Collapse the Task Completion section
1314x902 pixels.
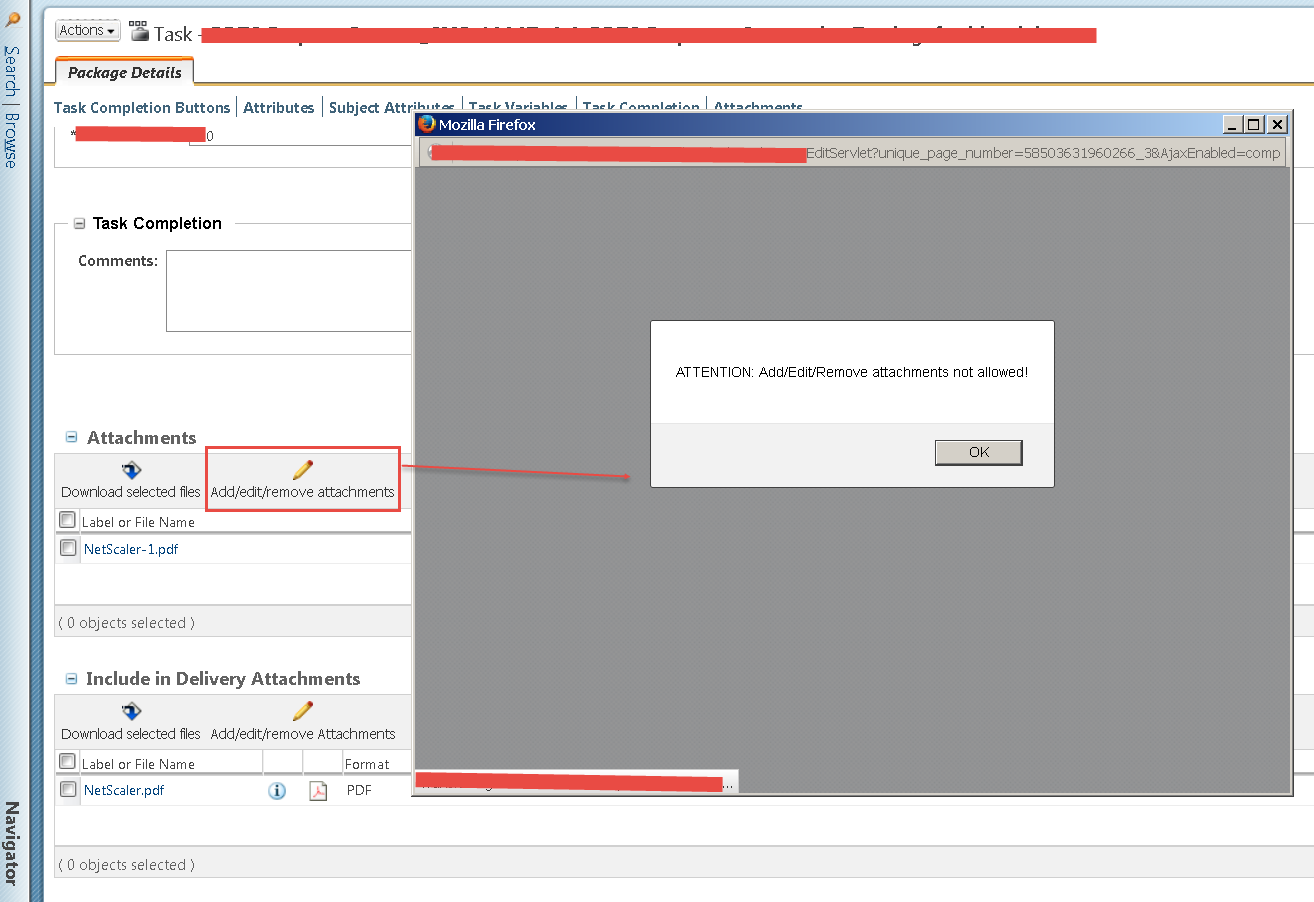click(x=79, y=224)
